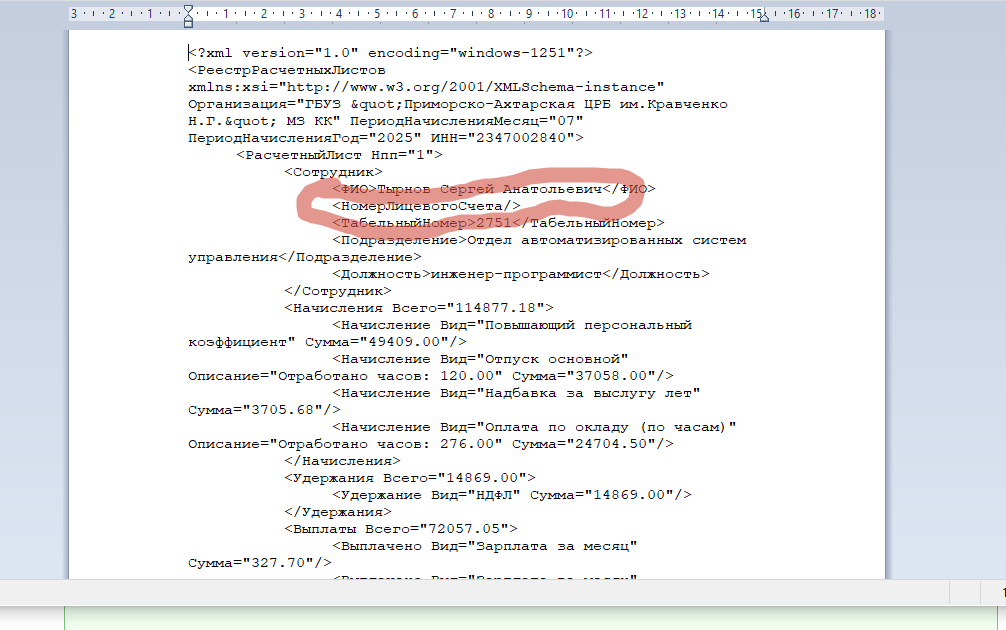Click the 'инженер-программист' position text
The height and width of the screenshot is (630, 1006).
pos(516,274)
